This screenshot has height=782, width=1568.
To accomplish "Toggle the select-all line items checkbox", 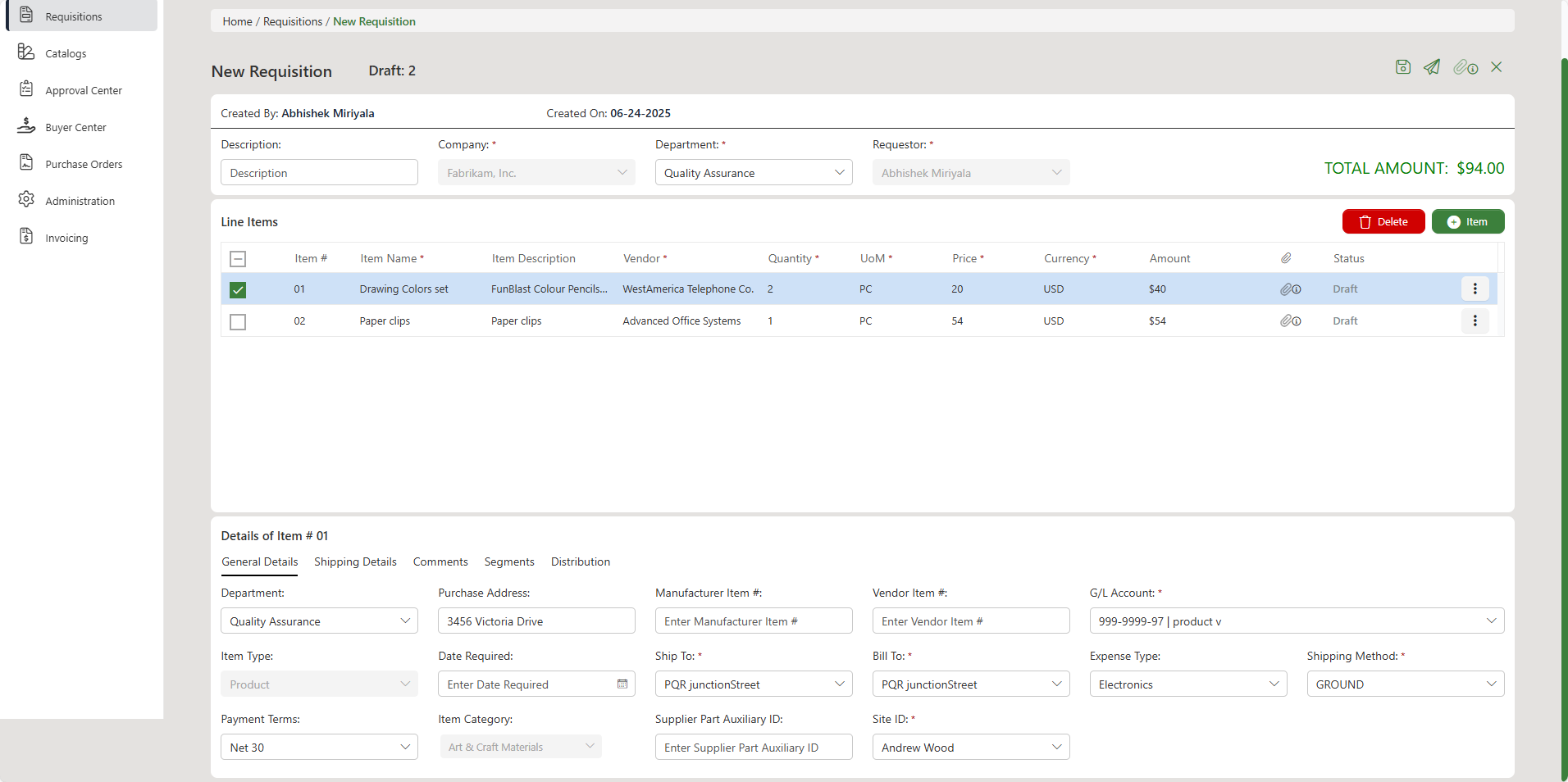I will point(238,259).
